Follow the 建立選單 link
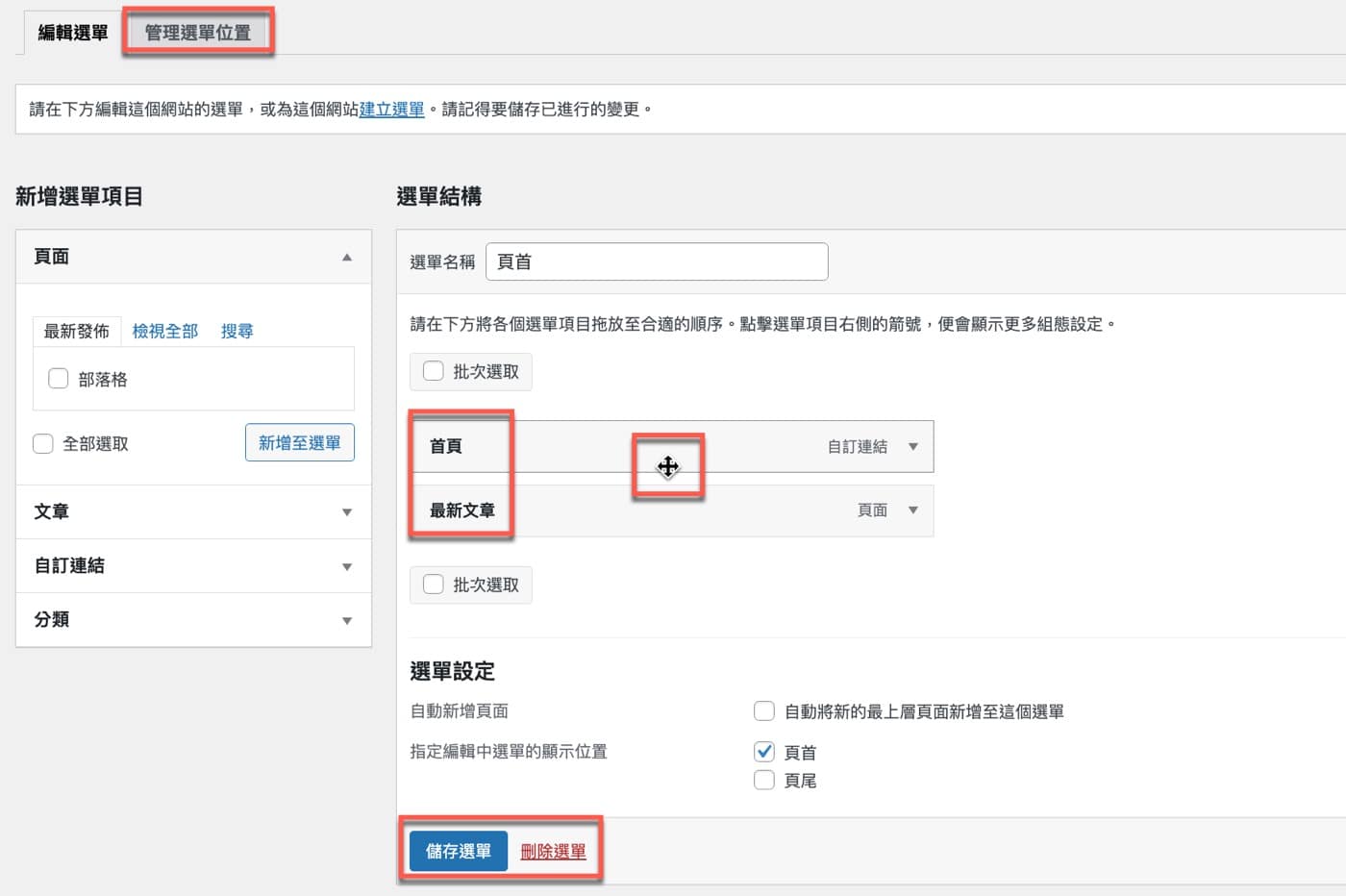 tap(391, 110)
